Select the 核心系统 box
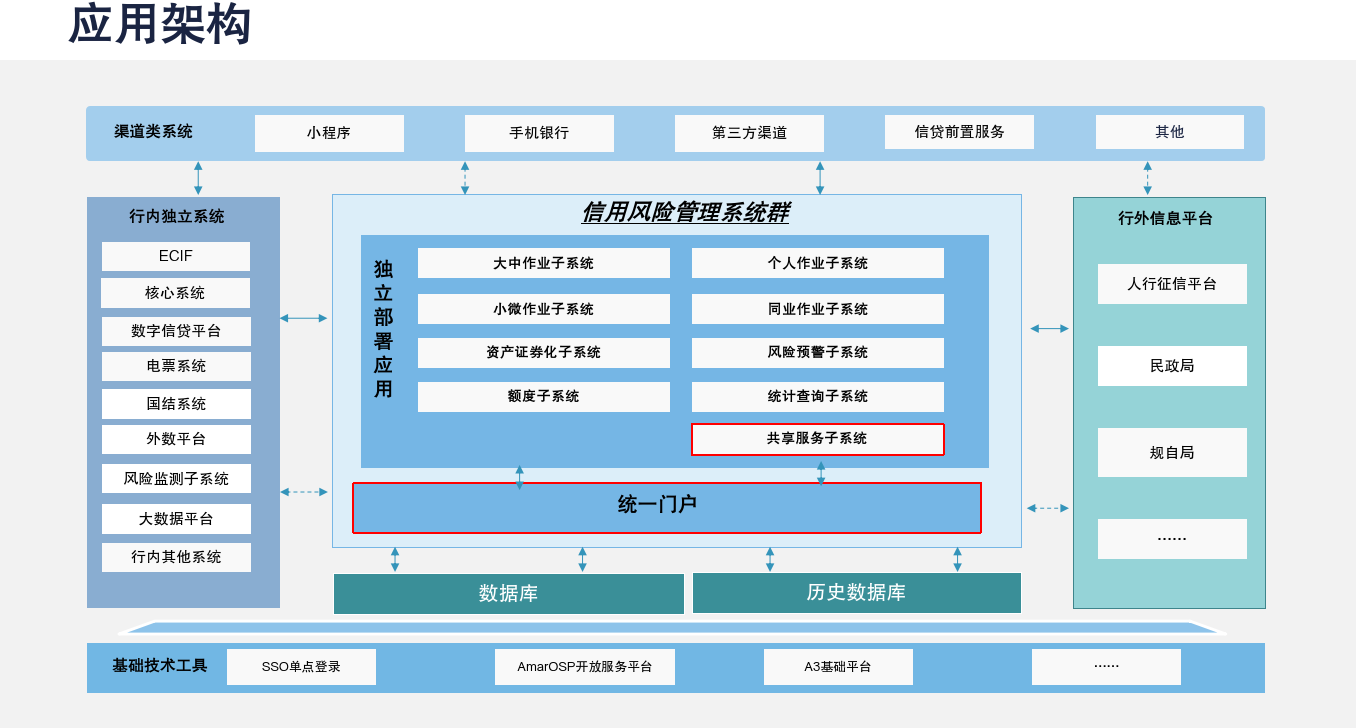The height and width of the screenshot is (728, 1356). pos(175,293)
